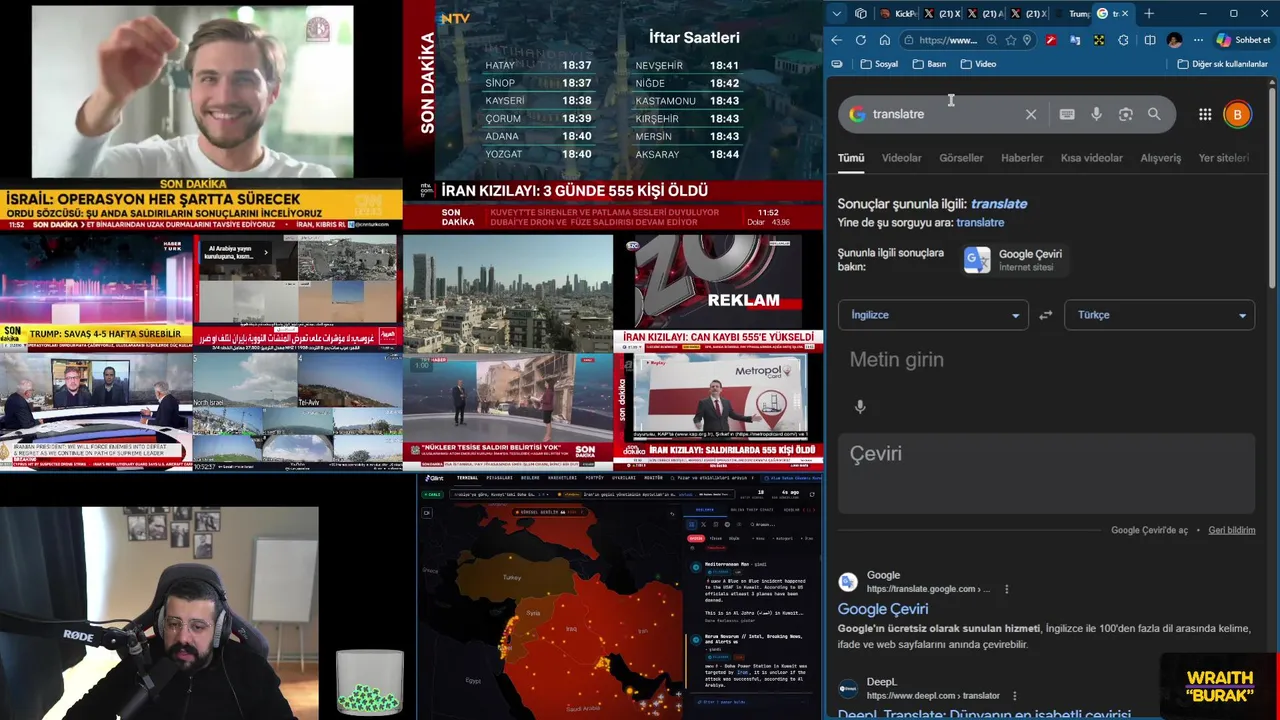Open TERMINAL tab in Glint dashboard

tap(467, 478)
